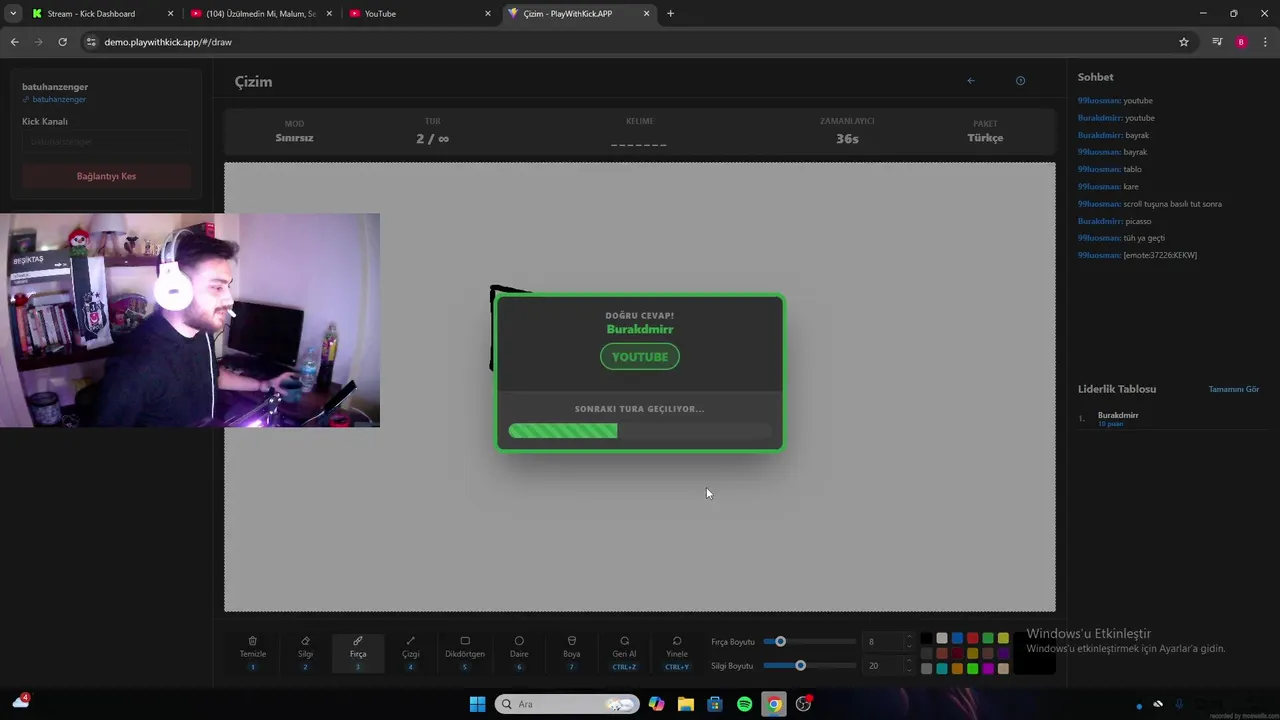Select the Fırça brush tool

point(358,653)
